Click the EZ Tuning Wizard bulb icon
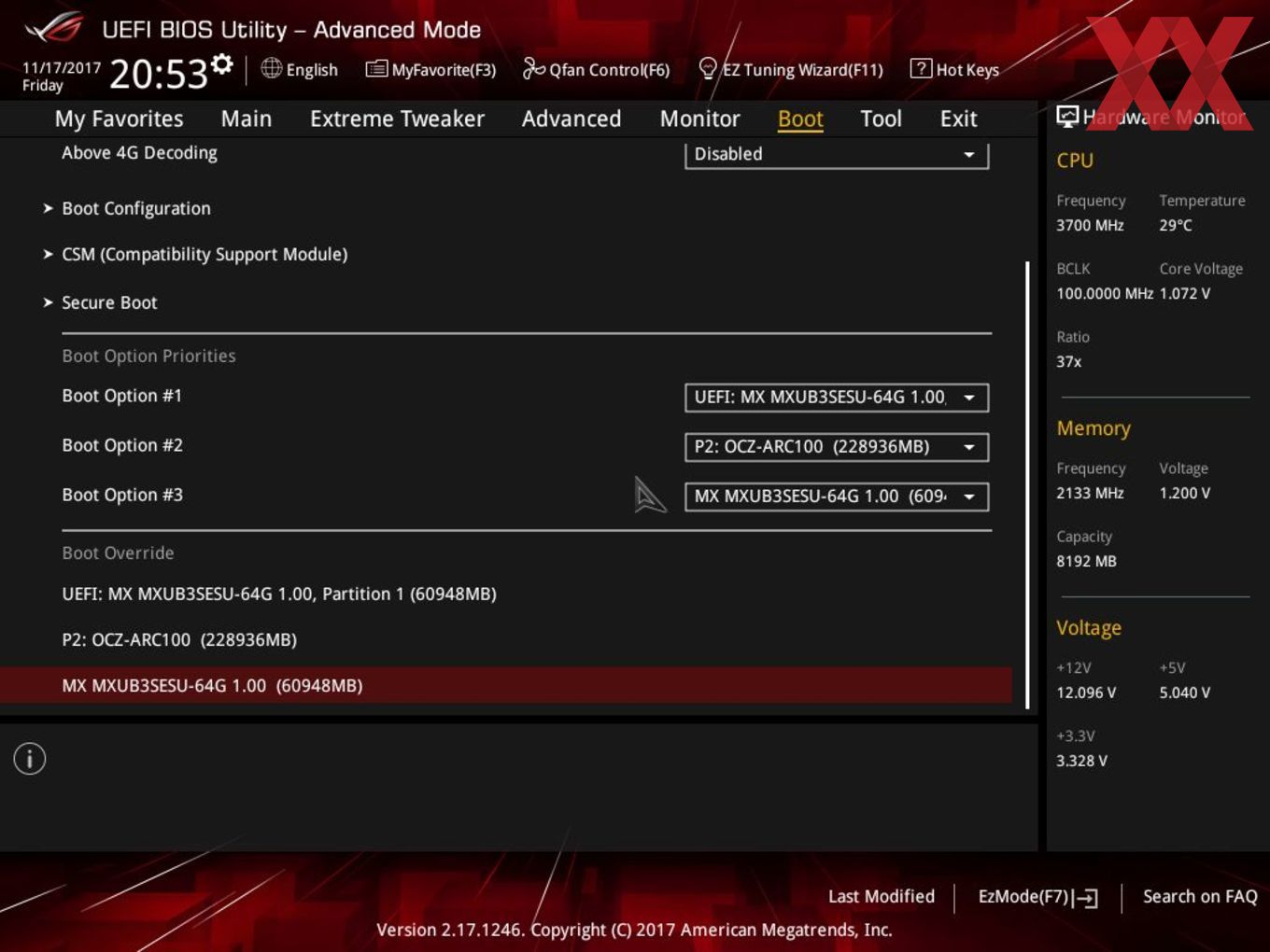The image size is (1270, 952). (708, 68)
